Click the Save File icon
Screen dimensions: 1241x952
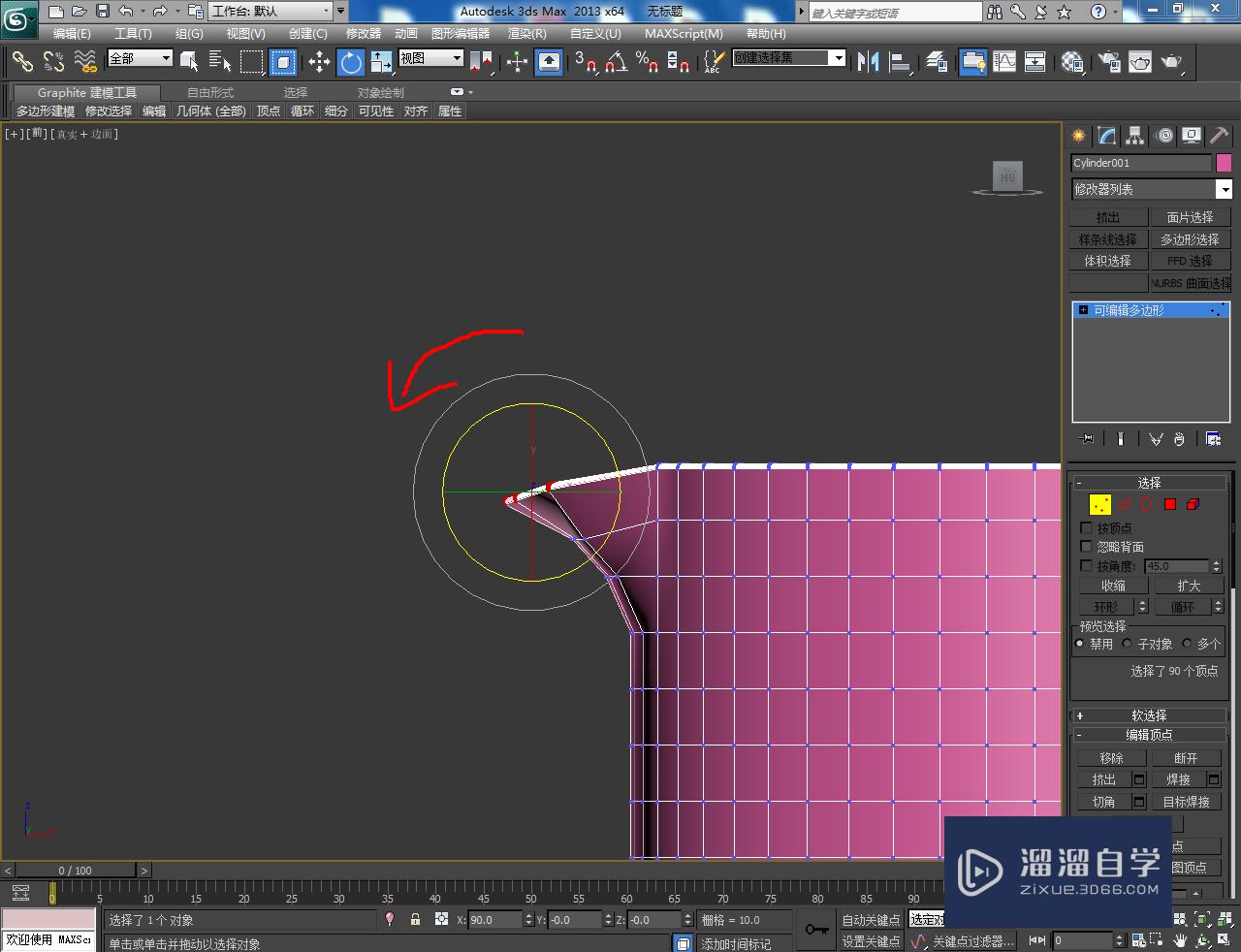click(x=102, y=12)
